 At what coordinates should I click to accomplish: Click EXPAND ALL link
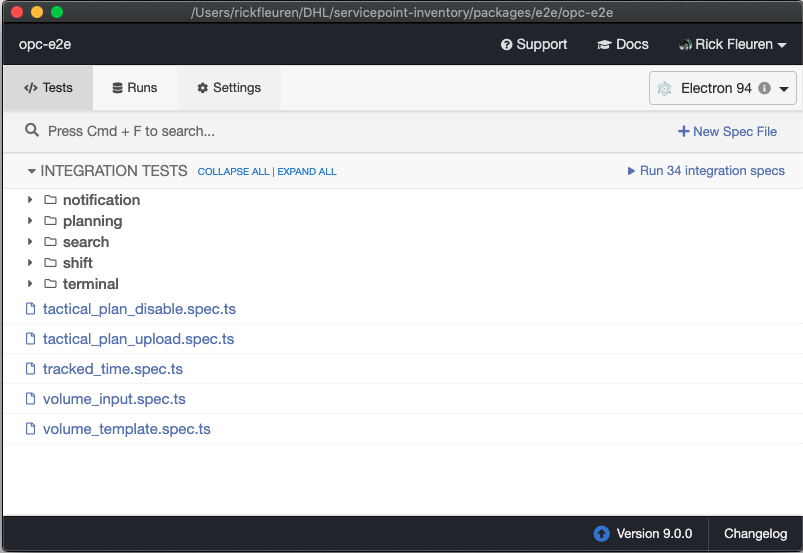click(307, 172)
